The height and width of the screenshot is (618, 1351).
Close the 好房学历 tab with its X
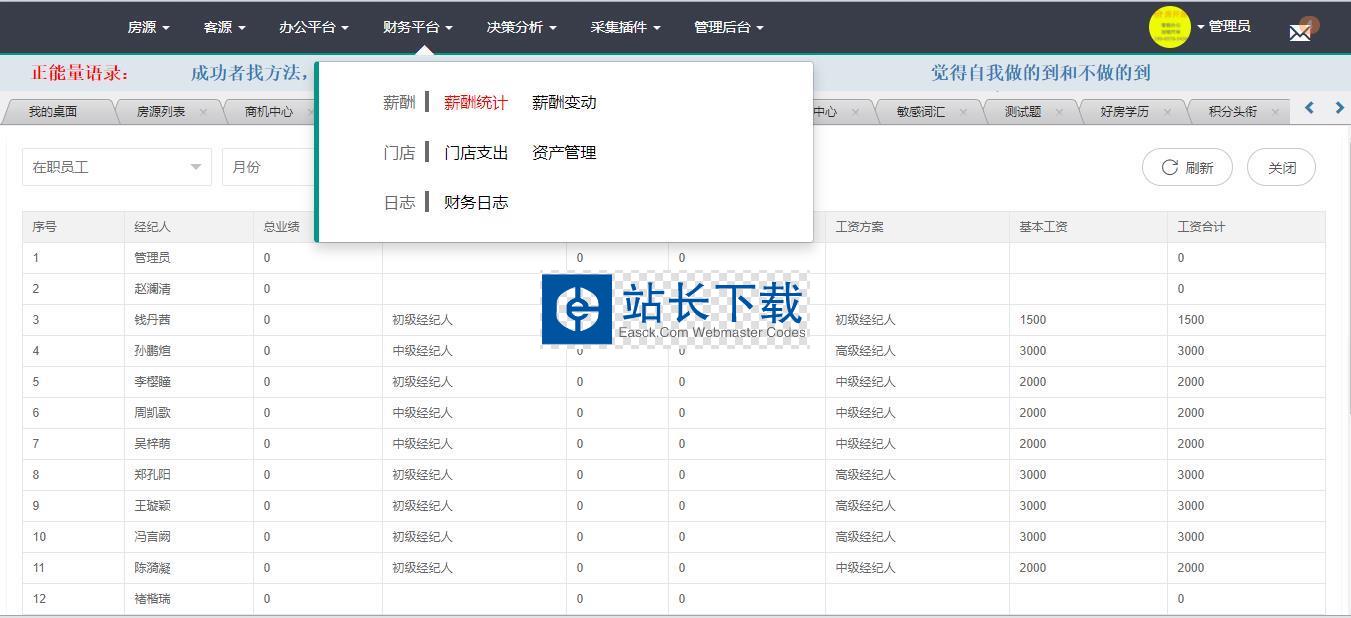point(1167,112)
